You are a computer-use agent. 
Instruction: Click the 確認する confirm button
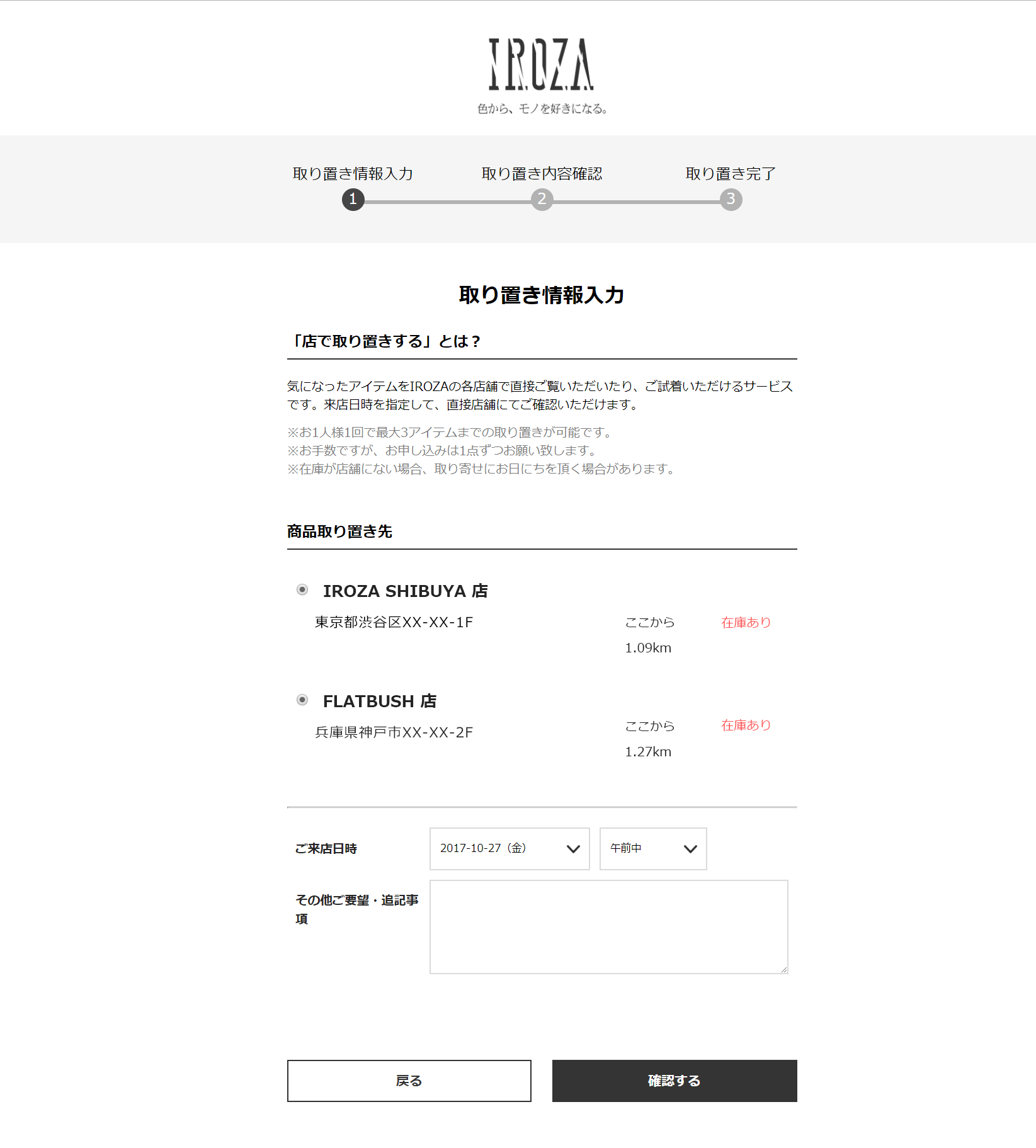(675, 1081)
